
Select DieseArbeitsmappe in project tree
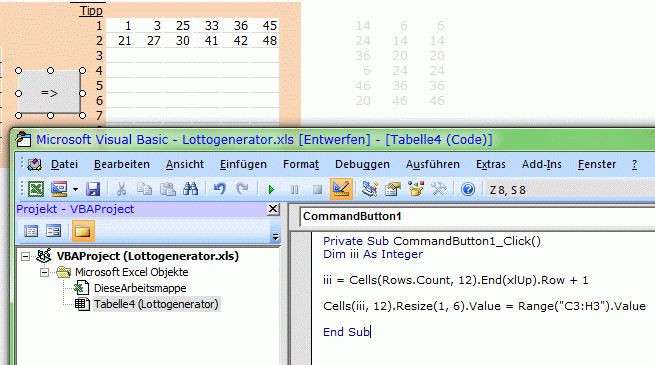(140, 288)
